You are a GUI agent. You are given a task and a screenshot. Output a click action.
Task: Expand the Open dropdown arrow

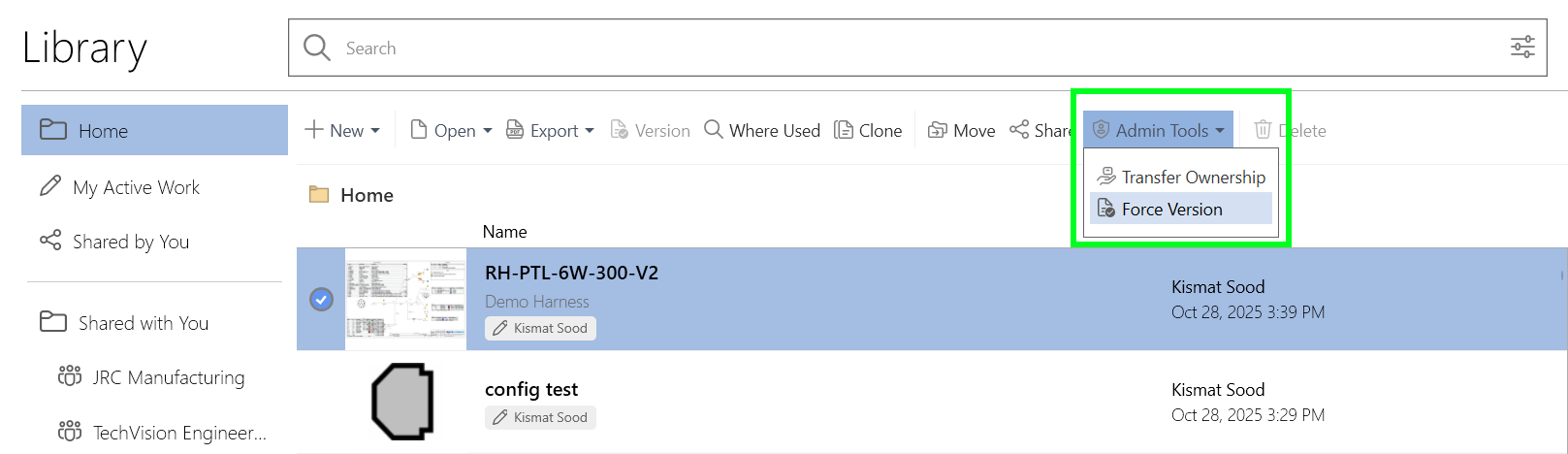[x=488, y=130]
